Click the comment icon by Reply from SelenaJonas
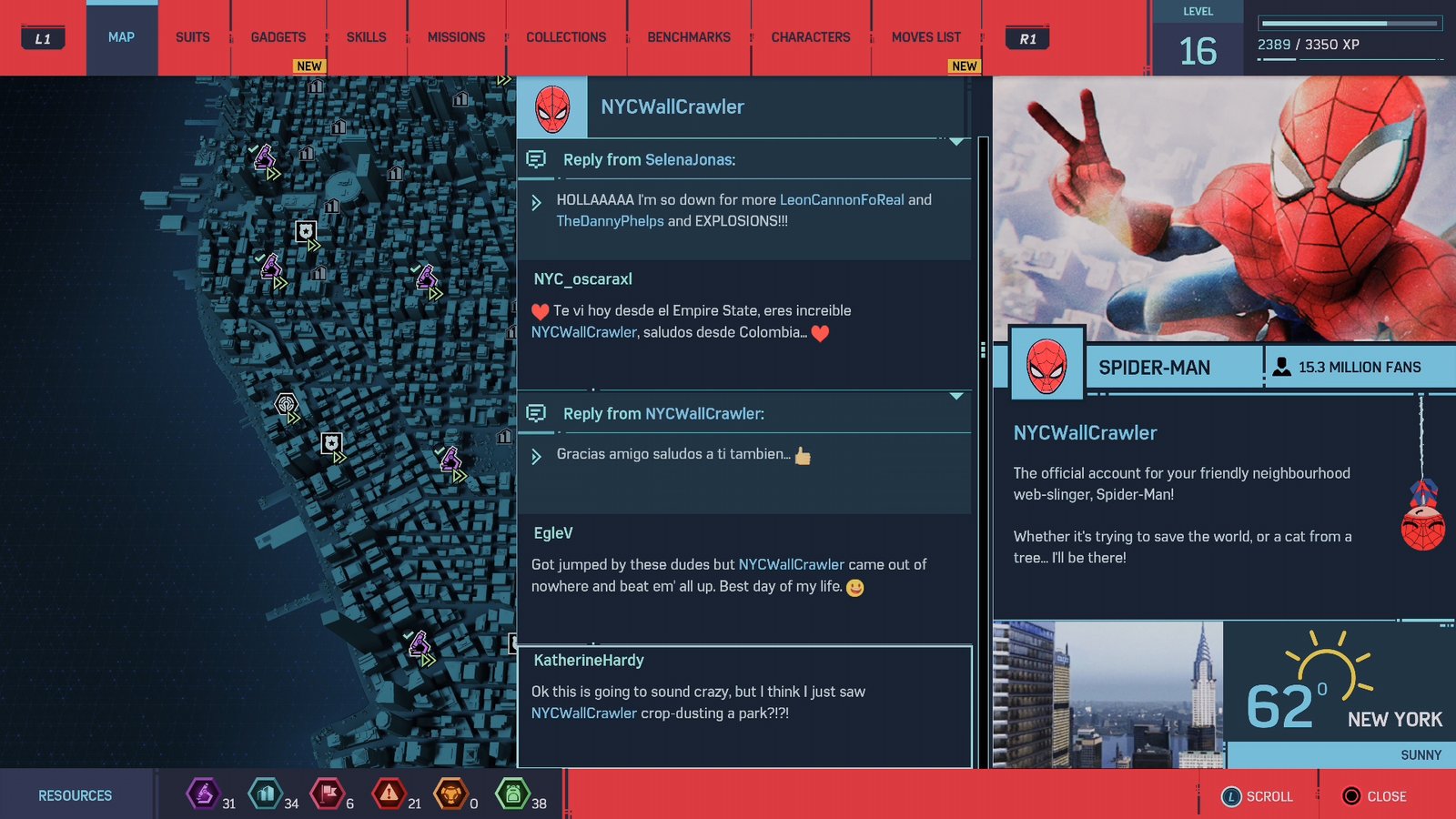Viewport: 1456px width, 819px height. pos(537,159)
